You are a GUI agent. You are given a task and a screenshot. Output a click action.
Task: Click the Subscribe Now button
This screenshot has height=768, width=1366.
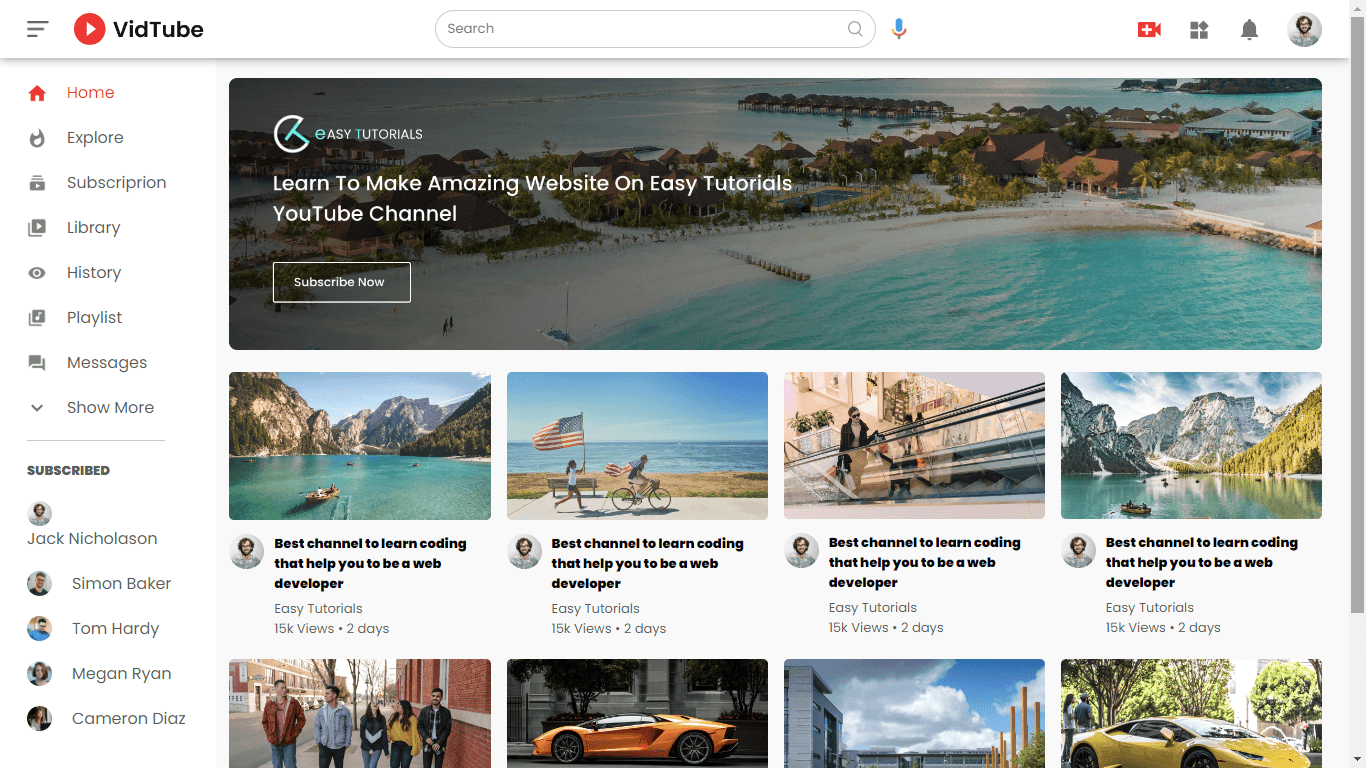pos(342,282)
